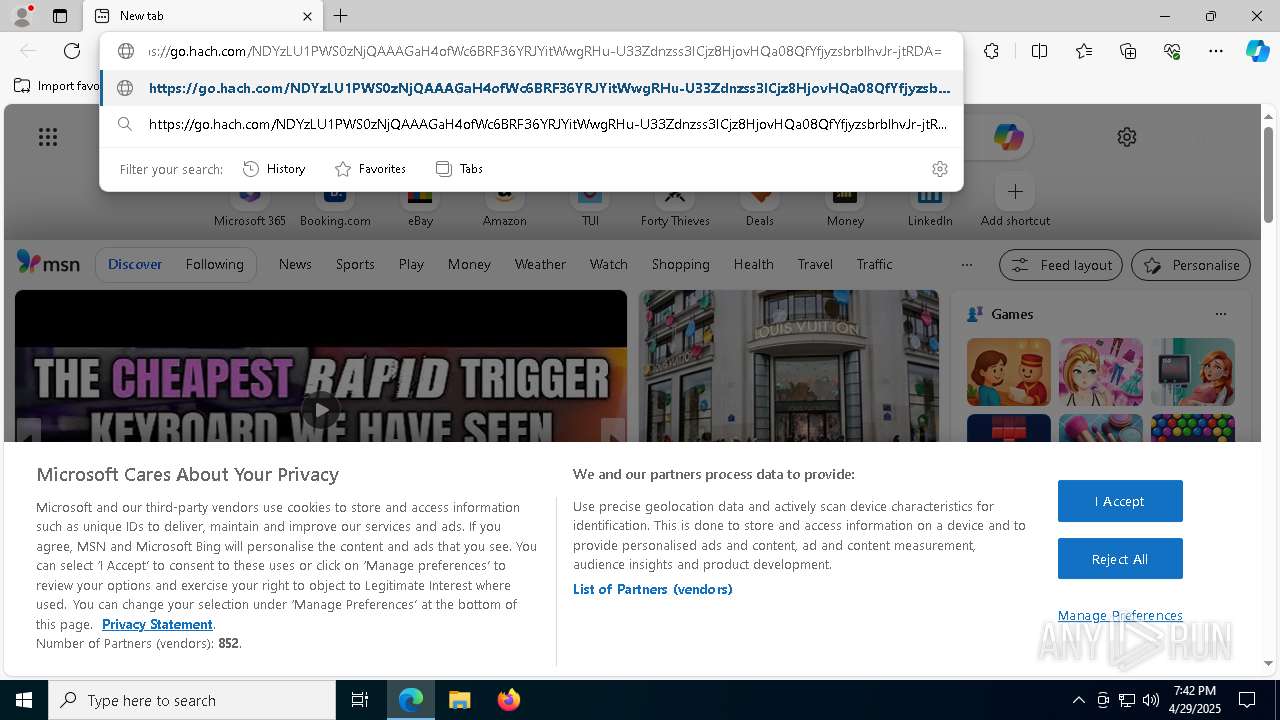Open the Shopping category
The width and height of the screenshot is (1280, 720).
click(680, 264)
